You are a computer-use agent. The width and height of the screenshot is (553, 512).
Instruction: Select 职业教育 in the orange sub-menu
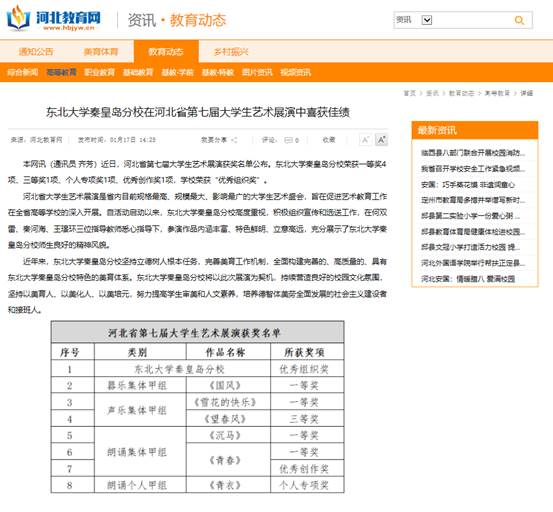click(x=99, y=72)
